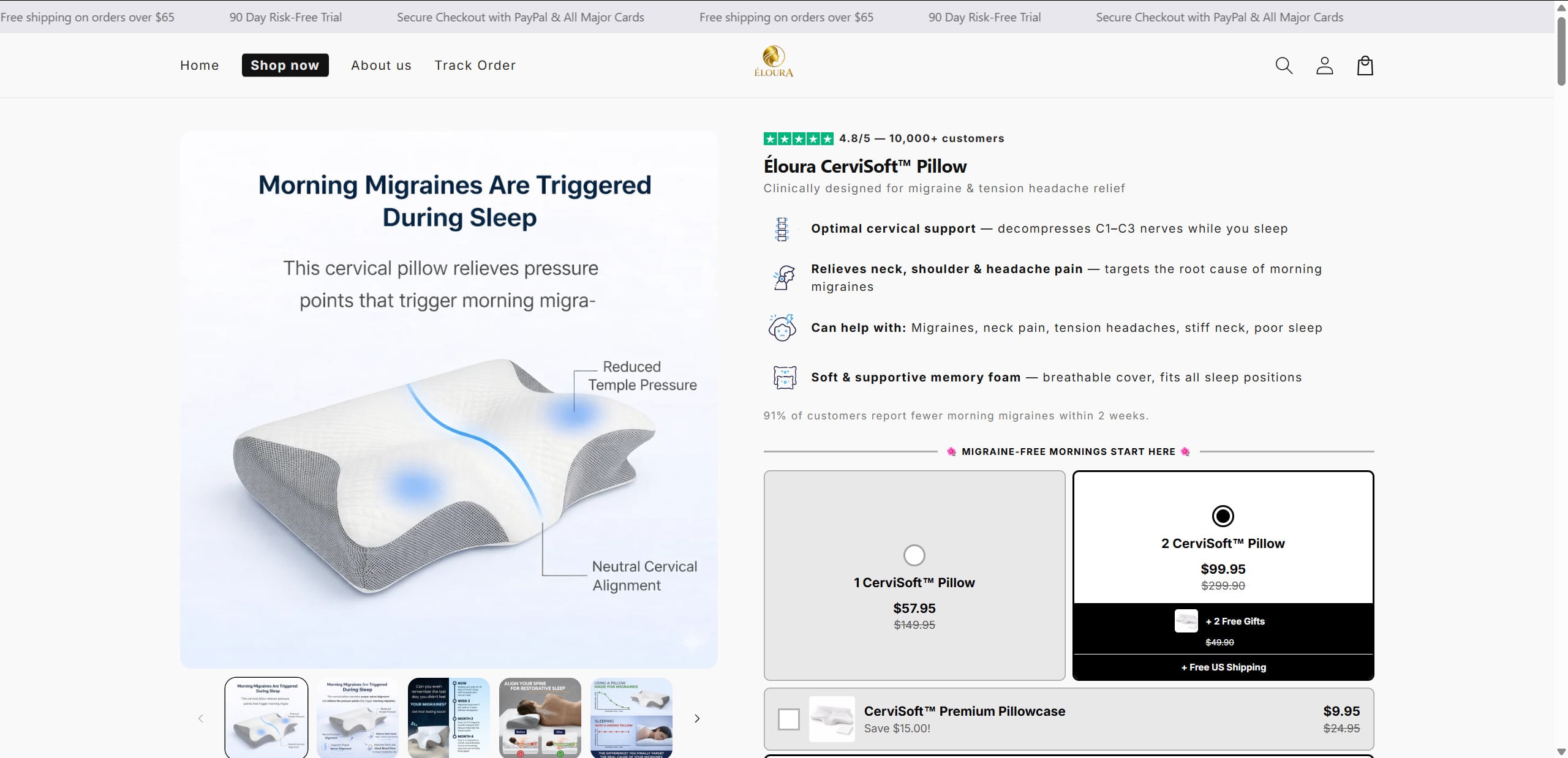The width and height of the screenshot is (1568, 758).
Task: Click the memory foam pillow icon
Action: coord(784,377)
